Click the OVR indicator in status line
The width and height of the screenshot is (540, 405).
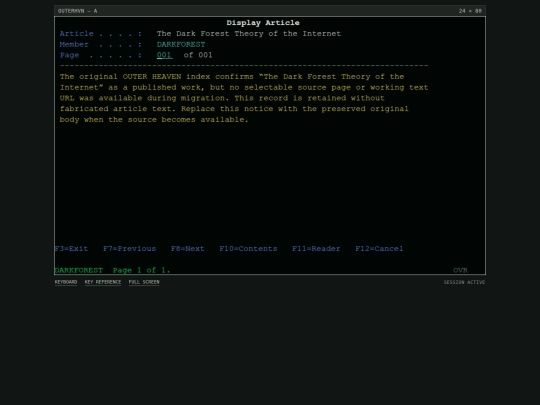click(x=460, y=270)
